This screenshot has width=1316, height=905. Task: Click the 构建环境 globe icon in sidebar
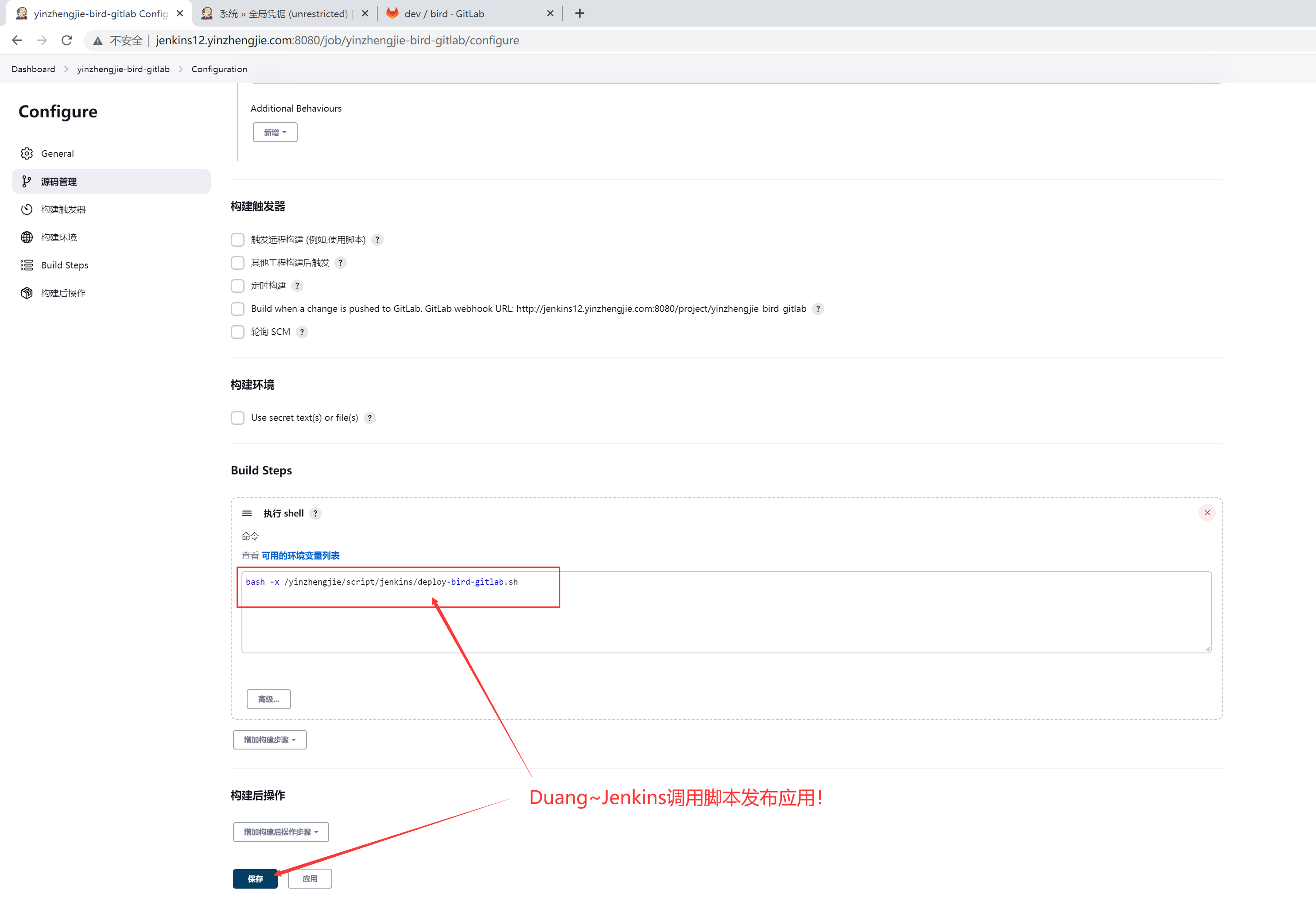point(27,237)
